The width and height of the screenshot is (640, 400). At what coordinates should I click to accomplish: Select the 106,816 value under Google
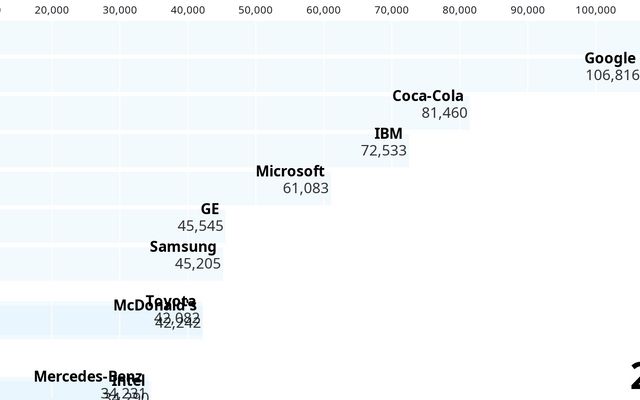tap(612, 75)
